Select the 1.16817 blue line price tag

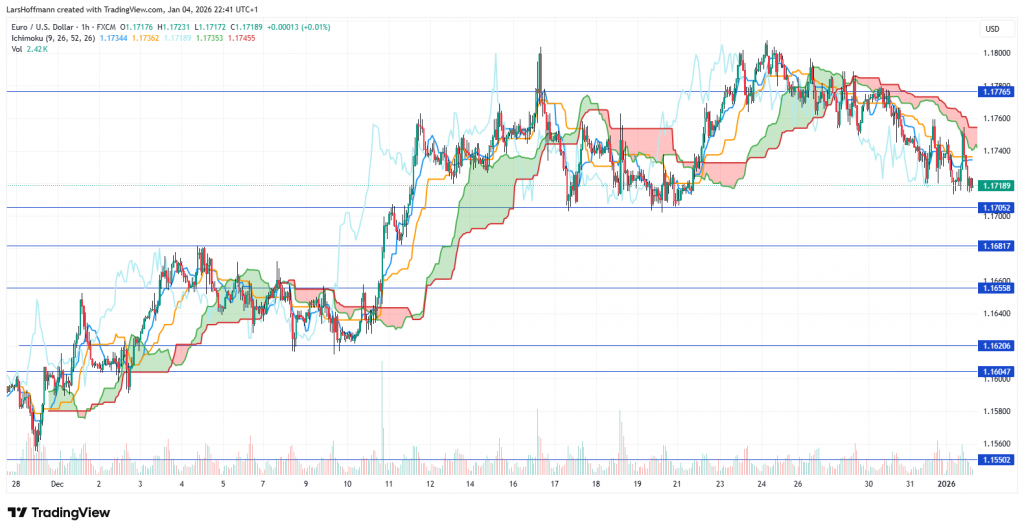pyautogui.click(x=996, y=245)
